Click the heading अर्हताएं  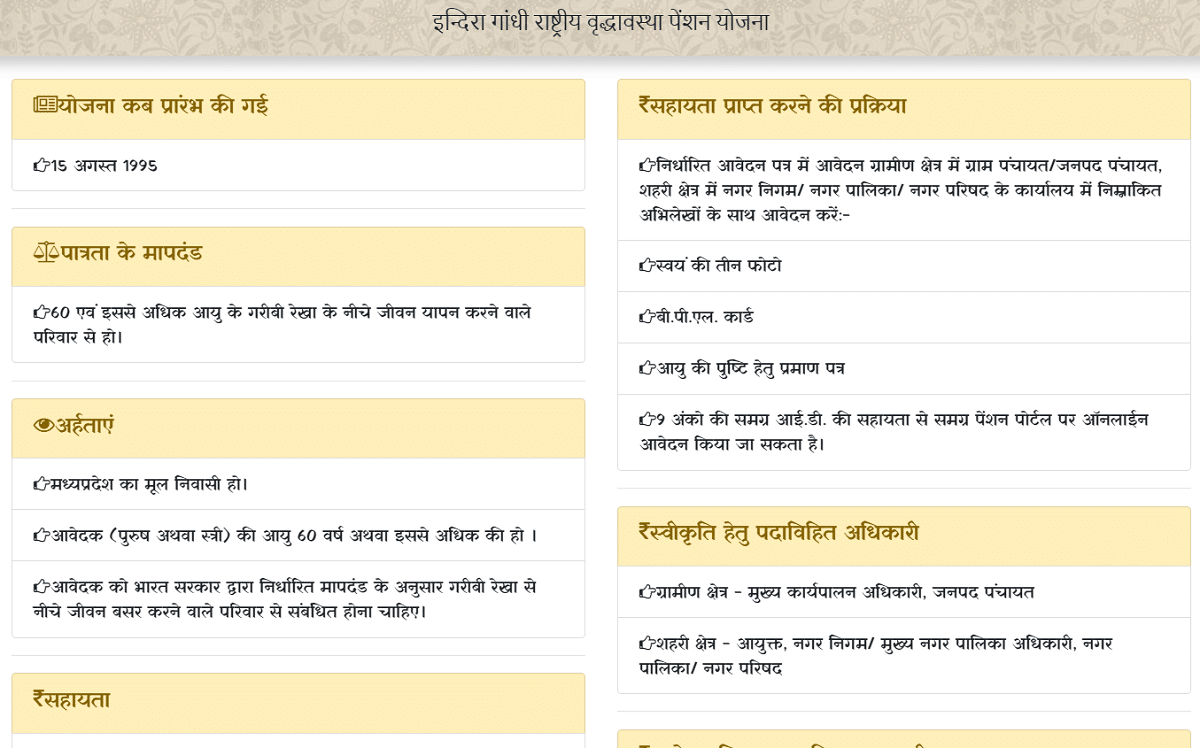[84, 426]
